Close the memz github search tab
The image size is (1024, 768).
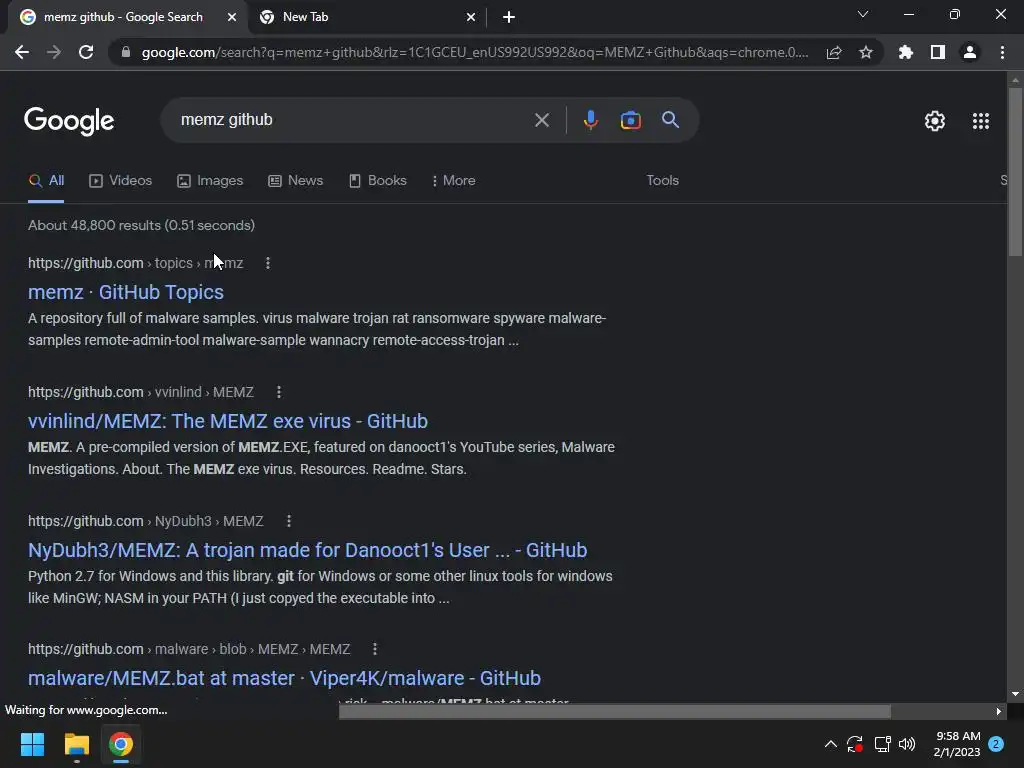click(x=232, y=17)
